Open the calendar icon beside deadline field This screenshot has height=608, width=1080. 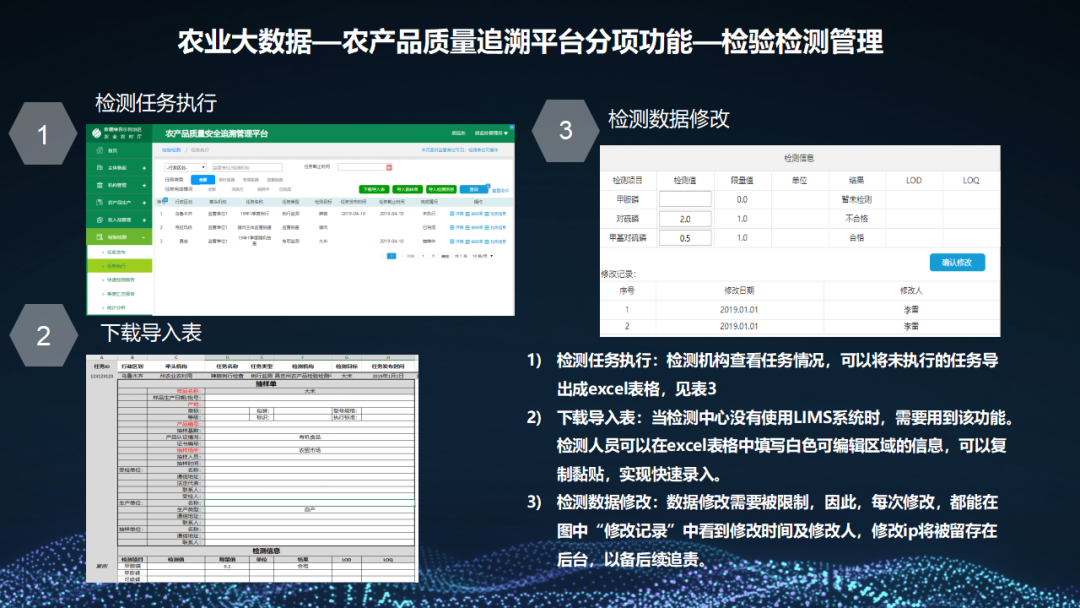pos(389,167)
